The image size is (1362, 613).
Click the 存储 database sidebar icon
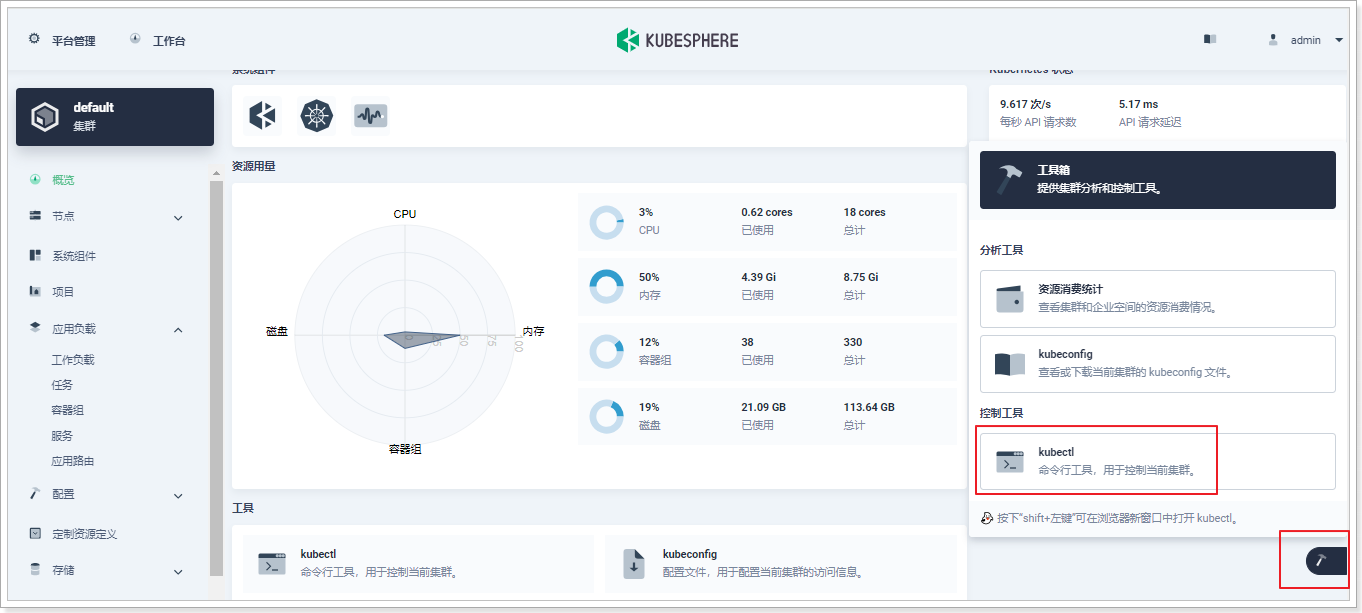coord(35,570)
